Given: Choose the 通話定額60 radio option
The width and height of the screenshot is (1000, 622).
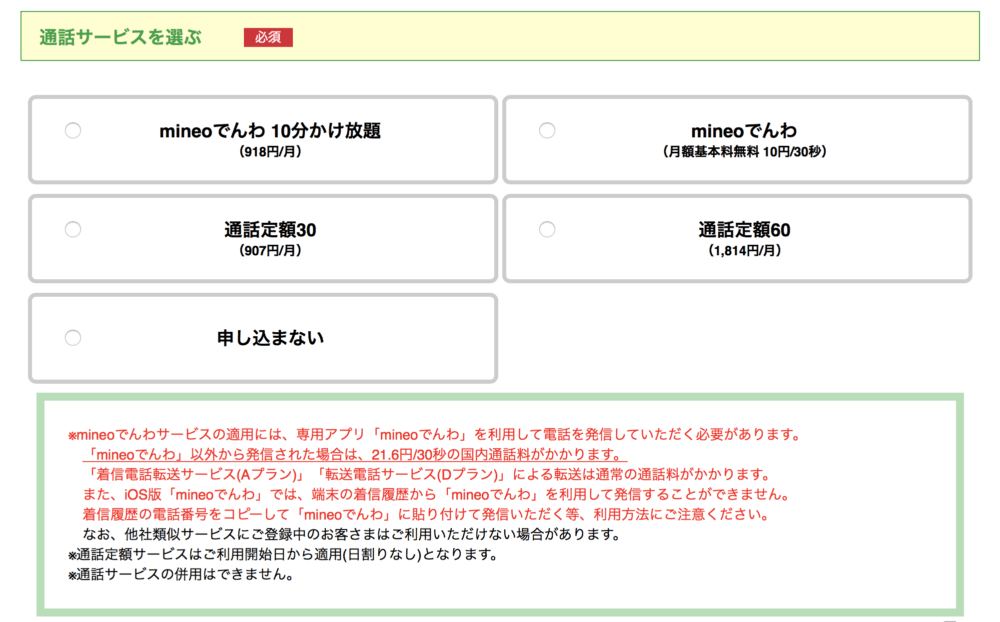Looking at the screenshot, I should point(547,229).
